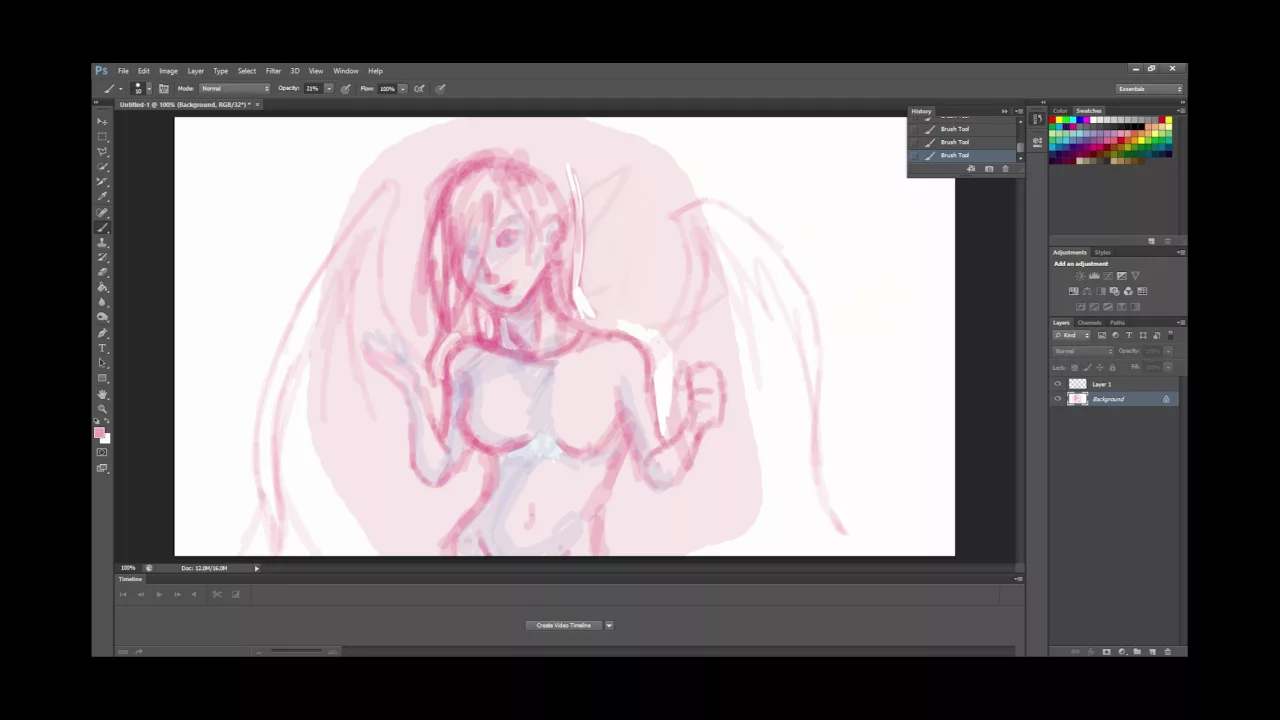This screenshot has height=720, width=1280.
Task: Enable airbrush build-up mode
Action: pos(418,88)
